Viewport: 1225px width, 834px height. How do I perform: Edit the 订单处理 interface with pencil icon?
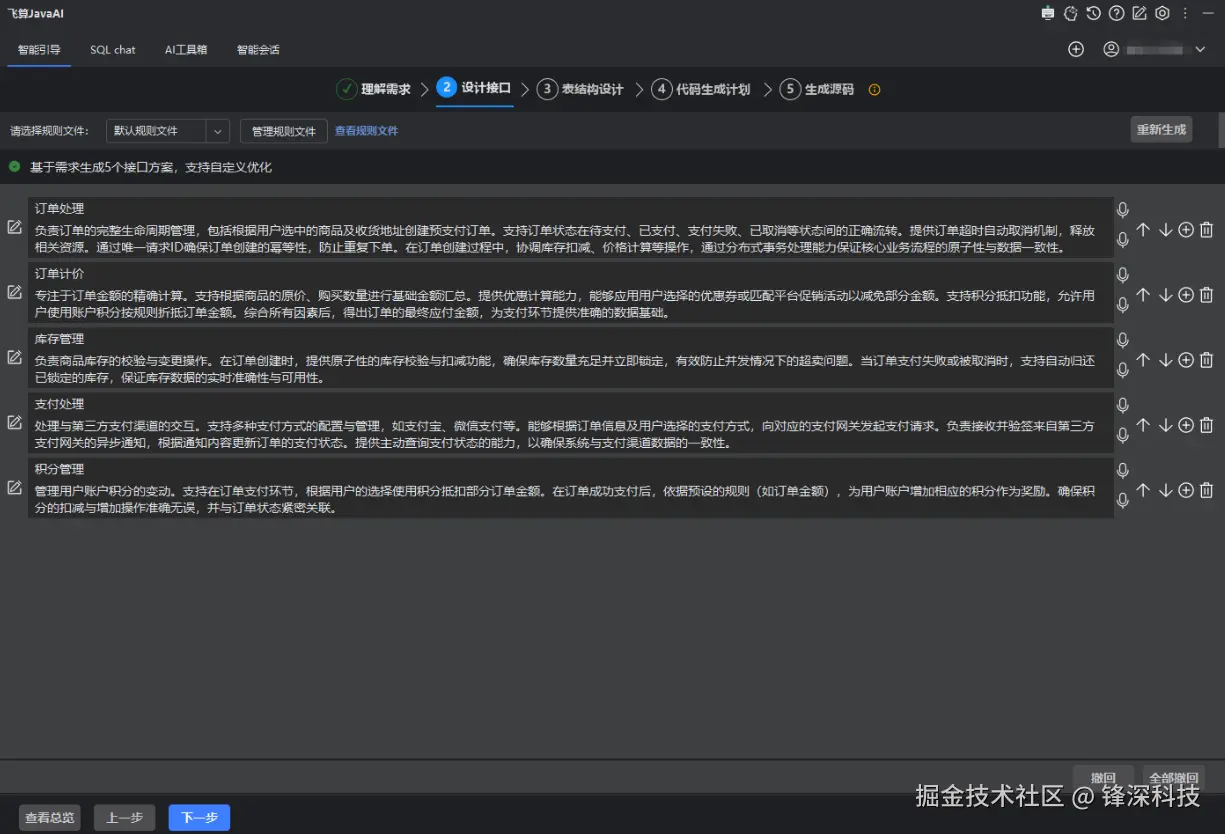[14, 227]
